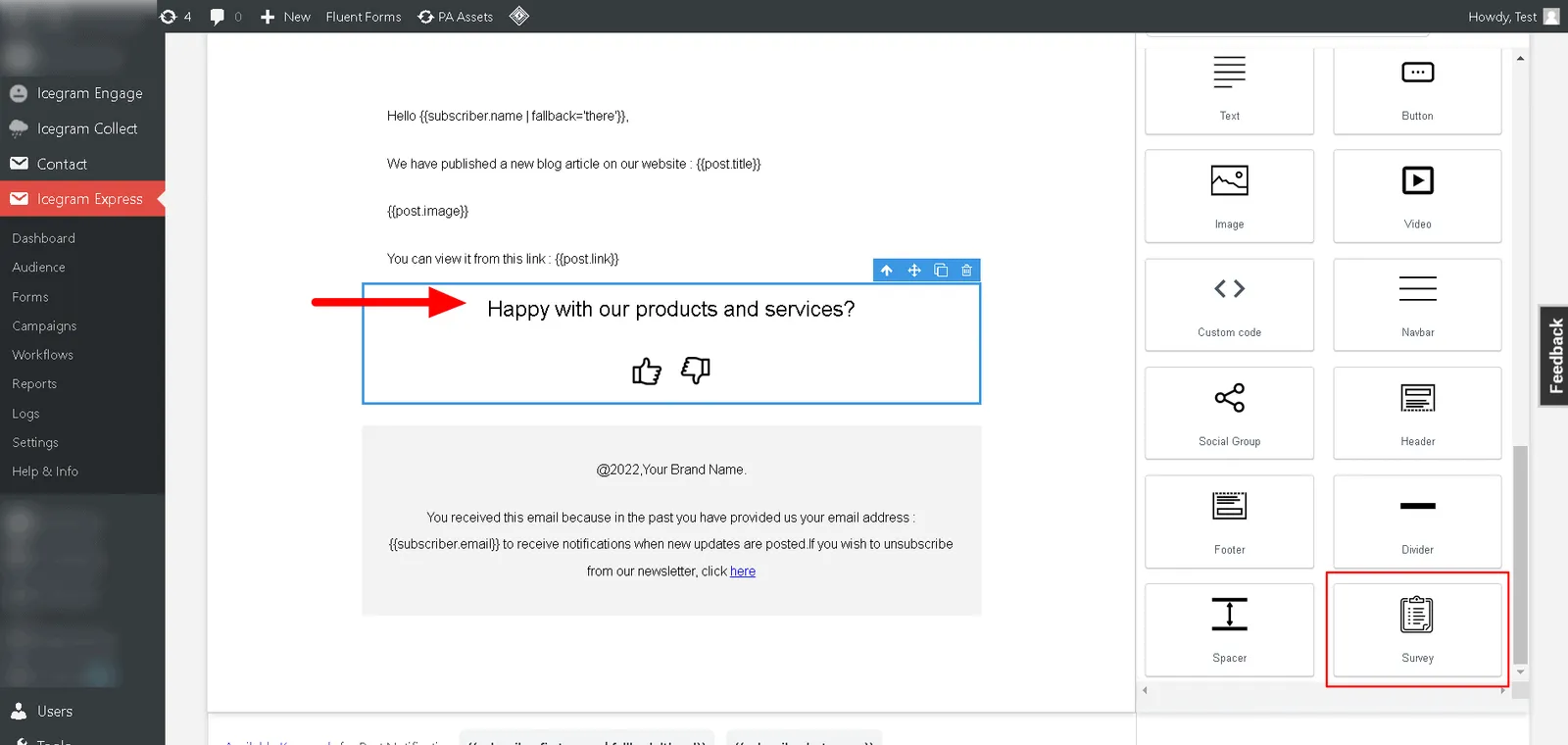The image size is (1568, 745).
Task: Click scrollbar up arrow in blocks panel
Action: [x=1520, y=58]
